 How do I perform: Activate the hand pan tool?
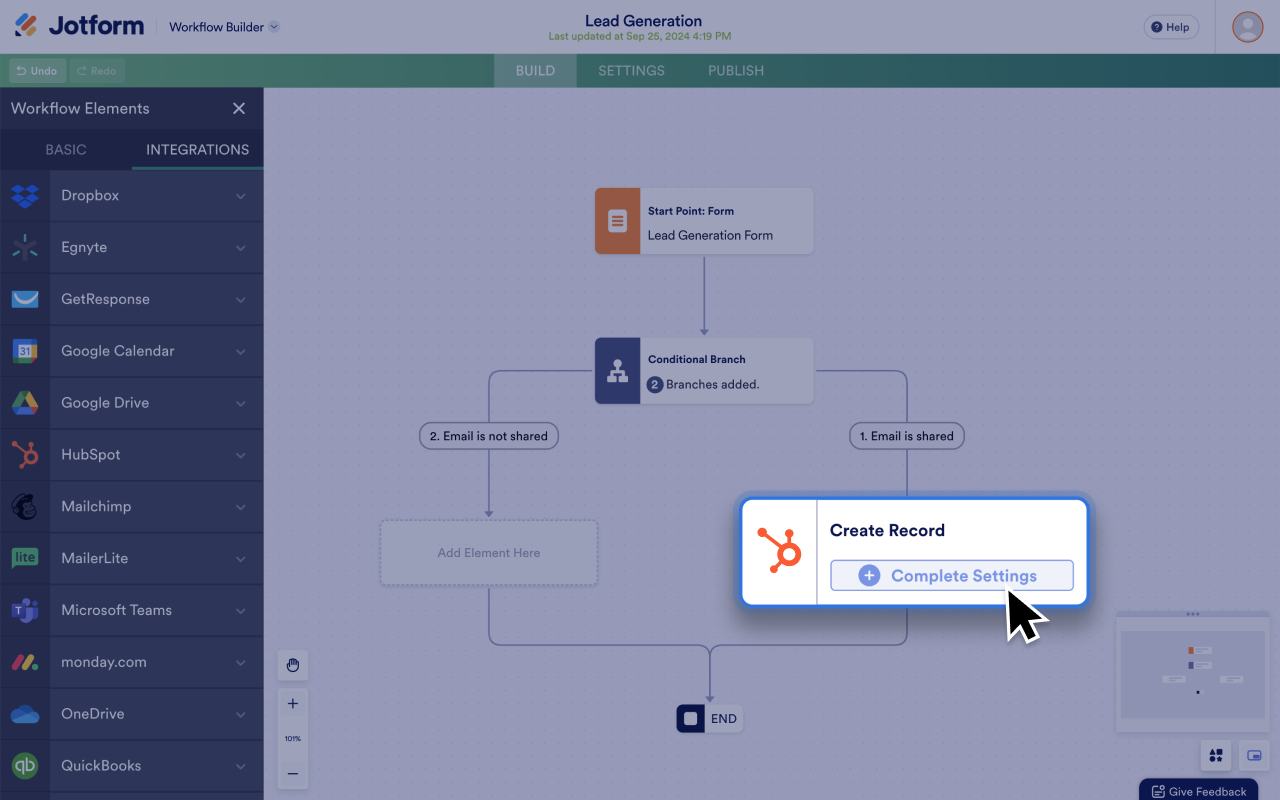pos(293,665)
